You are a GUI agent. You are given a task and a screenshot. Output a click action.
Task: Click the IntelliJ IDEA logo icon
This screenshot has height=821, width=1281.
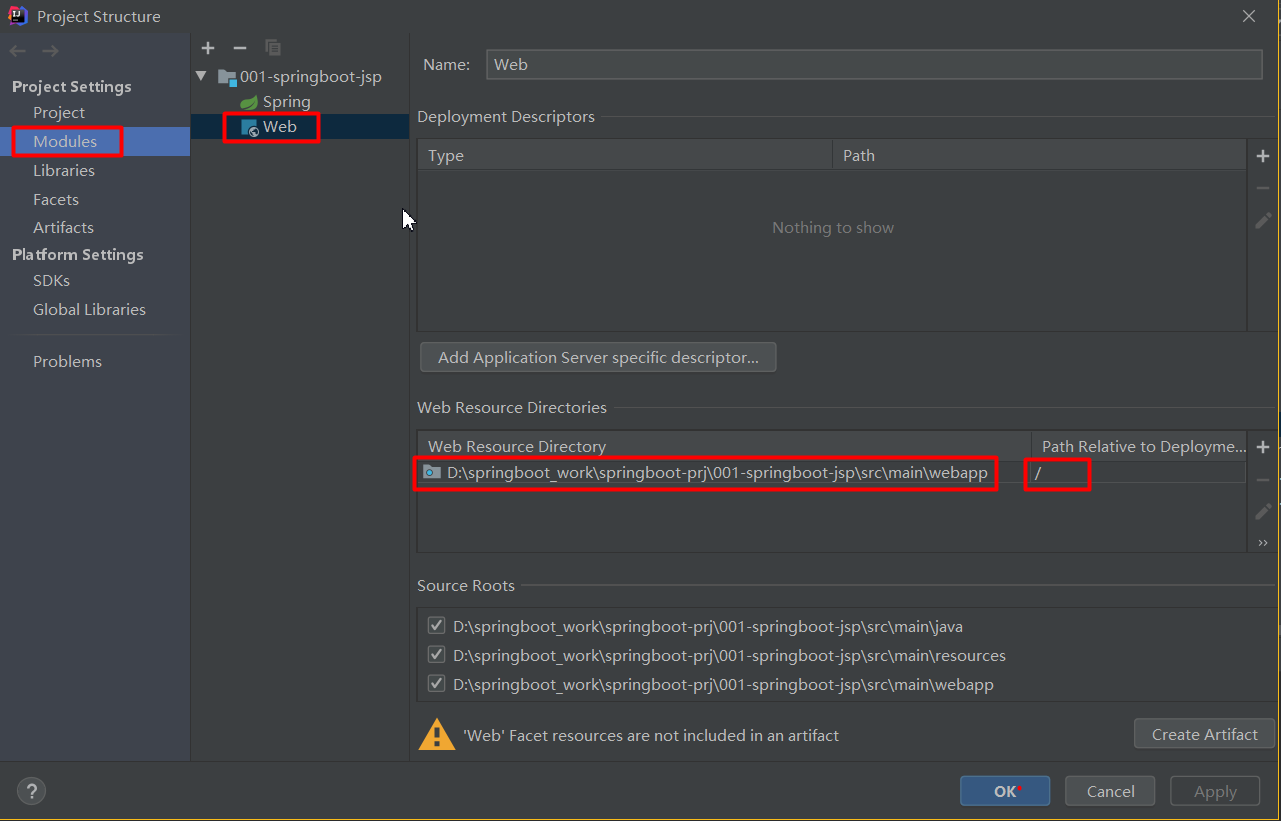[18, 16]
